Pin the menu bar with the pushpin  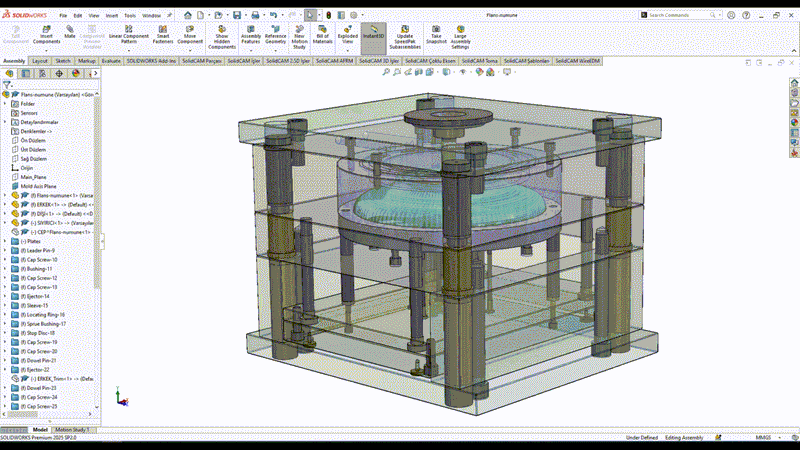click(169, 15)
